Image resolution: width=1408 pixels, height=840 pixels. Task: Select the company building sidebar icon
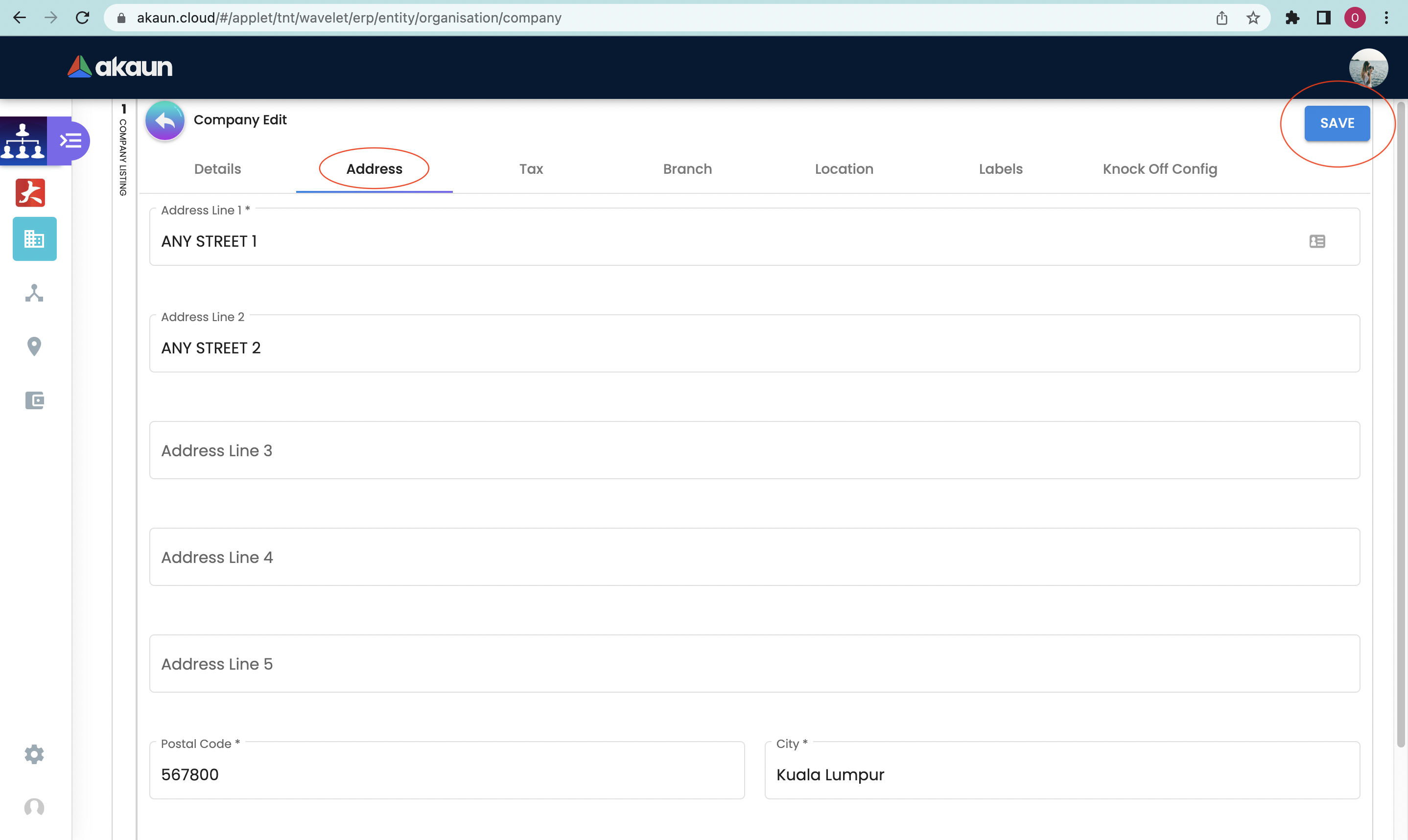[x=35, y=239]
